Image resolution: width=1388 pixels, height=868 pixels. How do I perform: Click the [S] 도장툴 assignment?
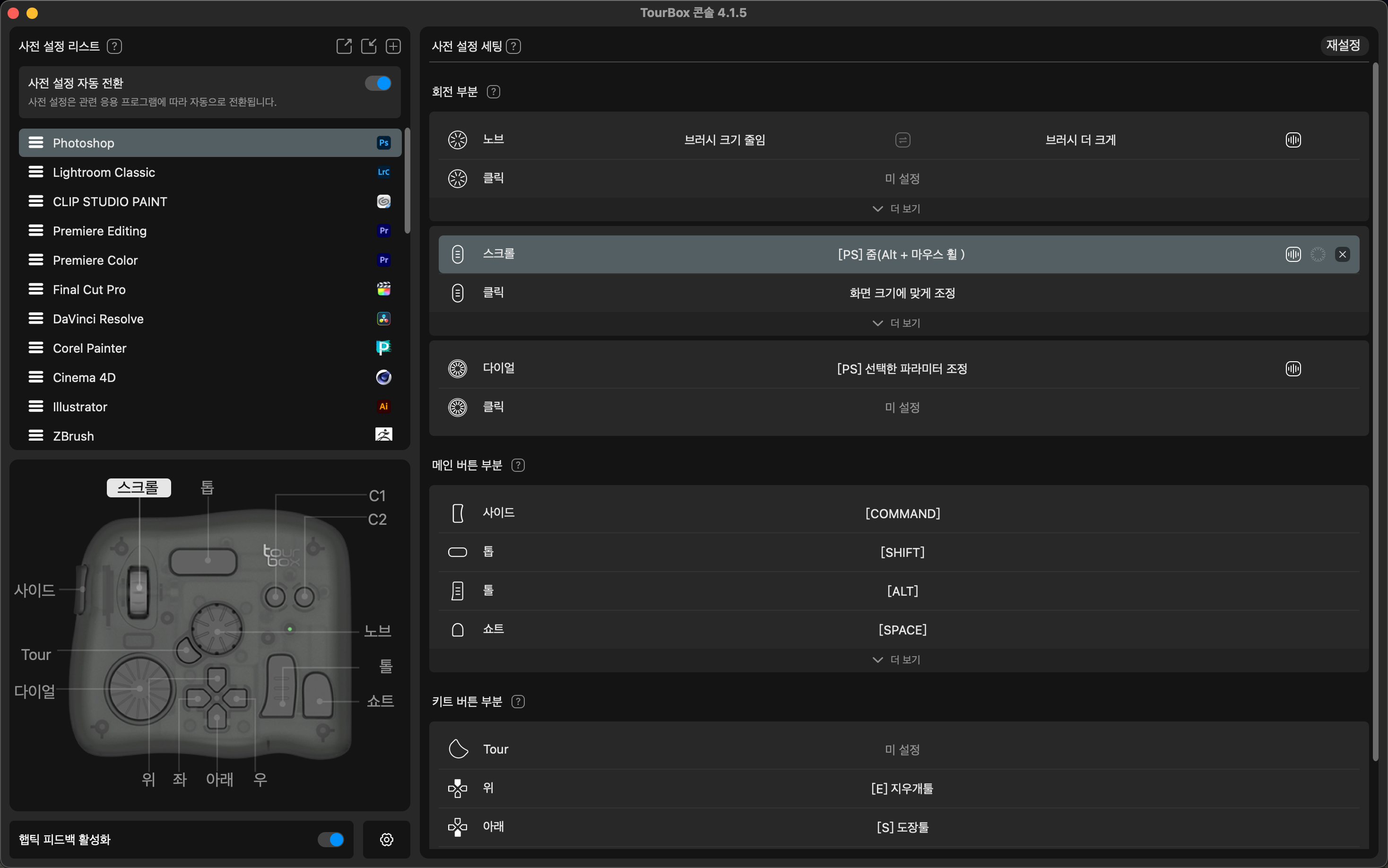(x=902, y=827)
